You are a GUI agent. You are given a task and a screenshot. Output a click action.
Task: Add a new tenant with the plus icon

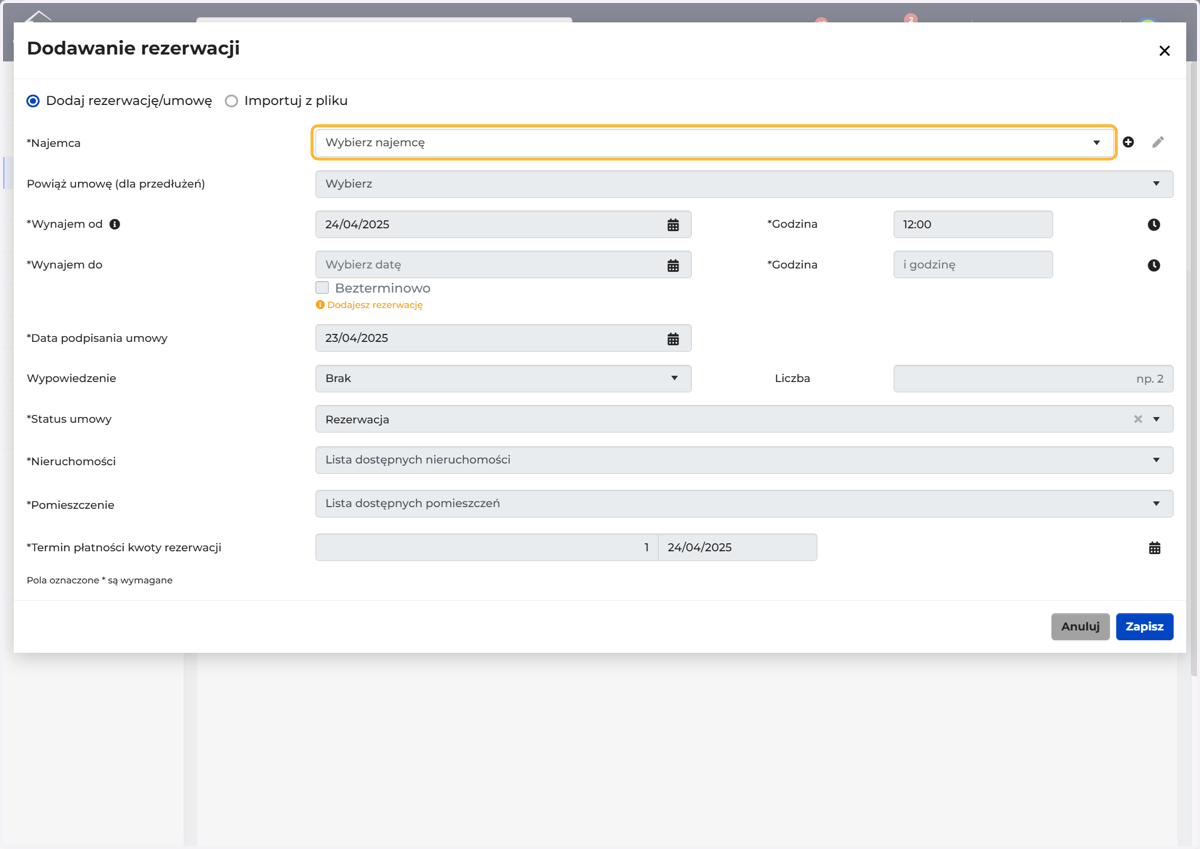[x=1128, y=142]
